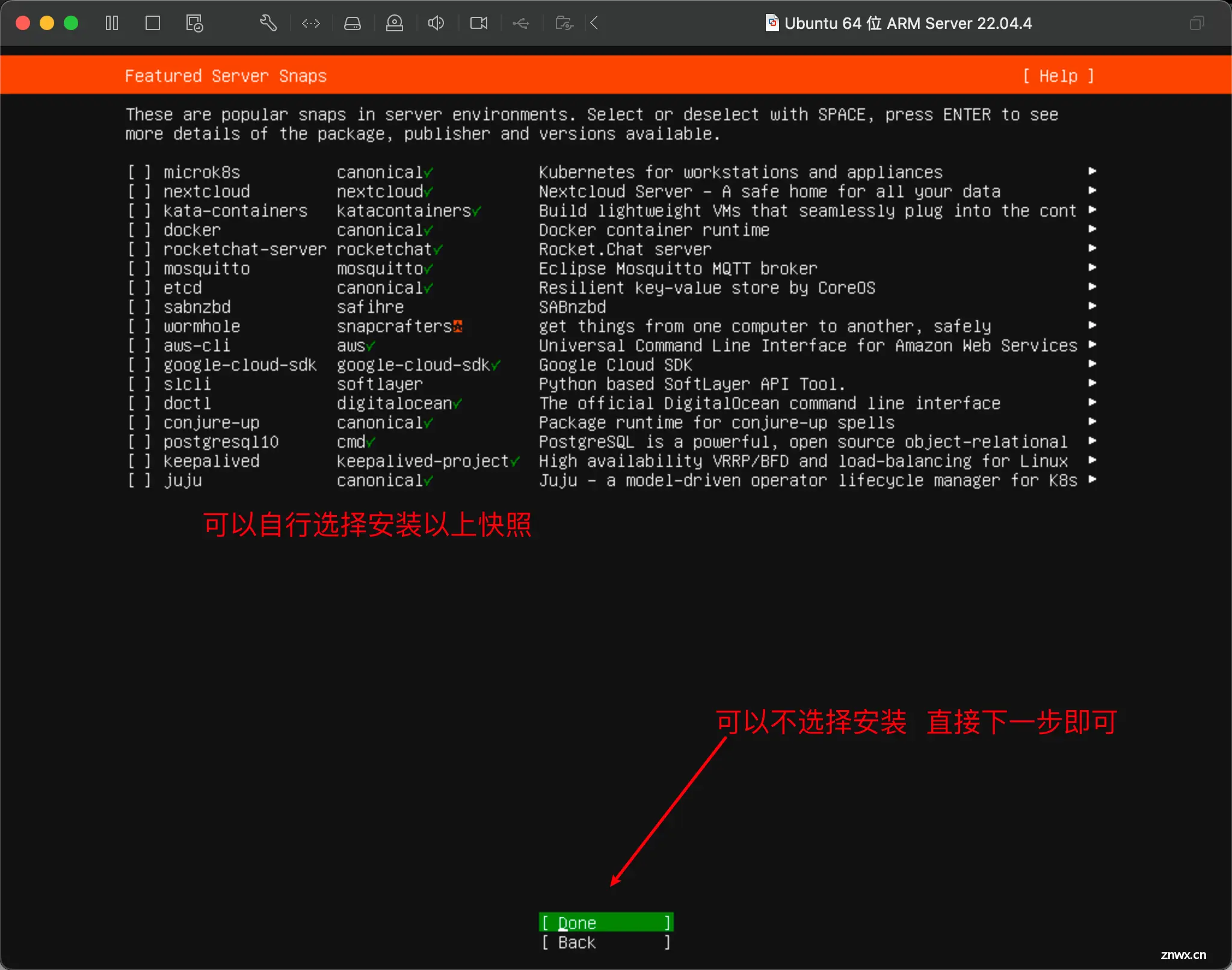Click the Docker container runtime description
The width and height of the screenshot is (1232, 970).
click(654, 230)
